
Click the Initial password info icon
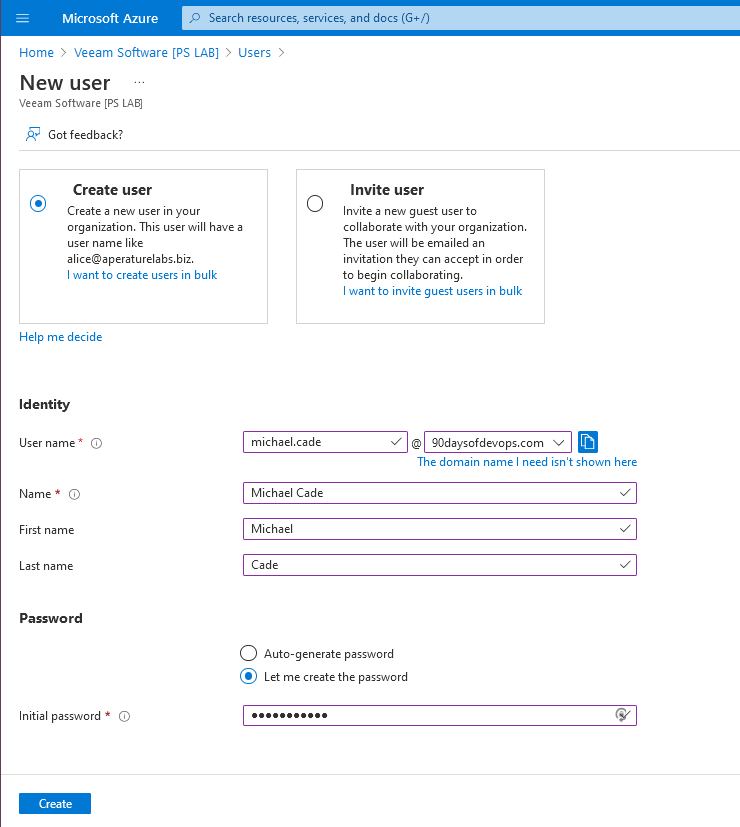125,716
